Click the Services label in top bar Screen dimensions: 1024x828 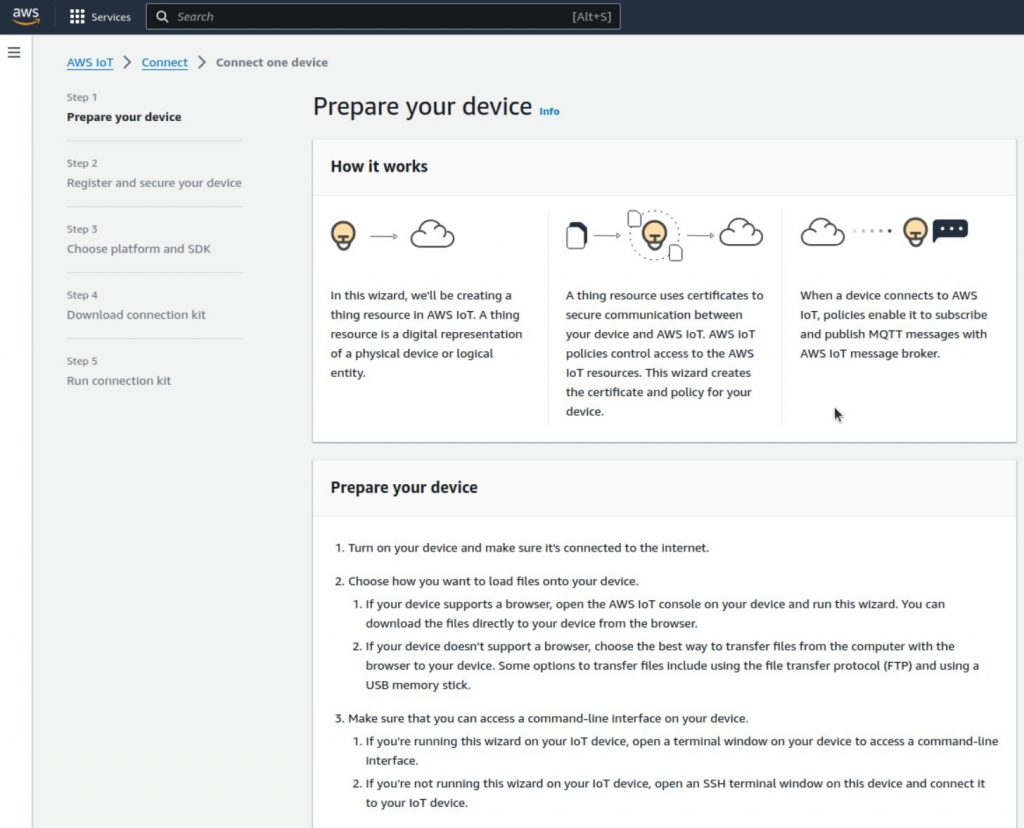click(x=111, y=17)
